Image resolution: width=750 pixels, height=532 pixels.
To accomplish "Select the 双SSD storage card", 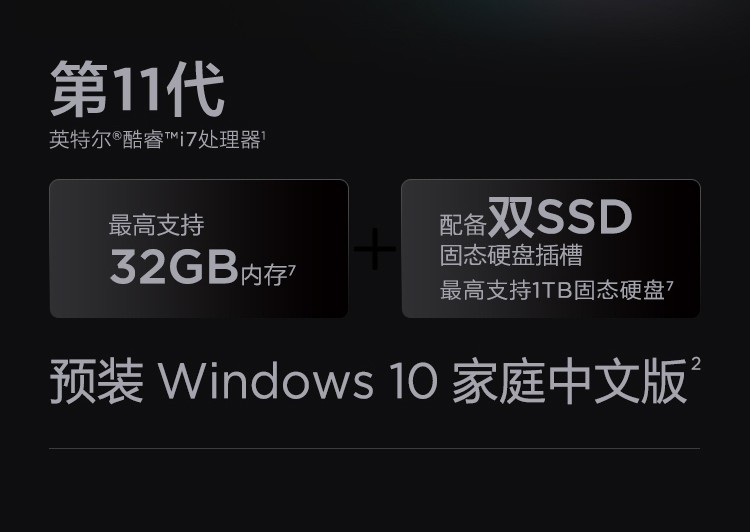I will pos(551,248).
